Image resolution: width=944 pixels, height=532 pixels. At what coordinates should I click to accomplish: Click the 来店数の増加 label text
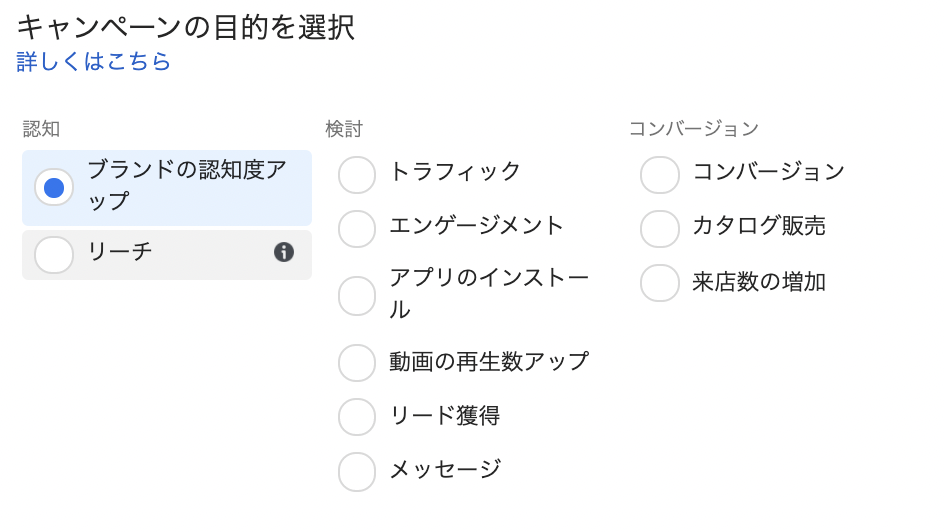759,282
